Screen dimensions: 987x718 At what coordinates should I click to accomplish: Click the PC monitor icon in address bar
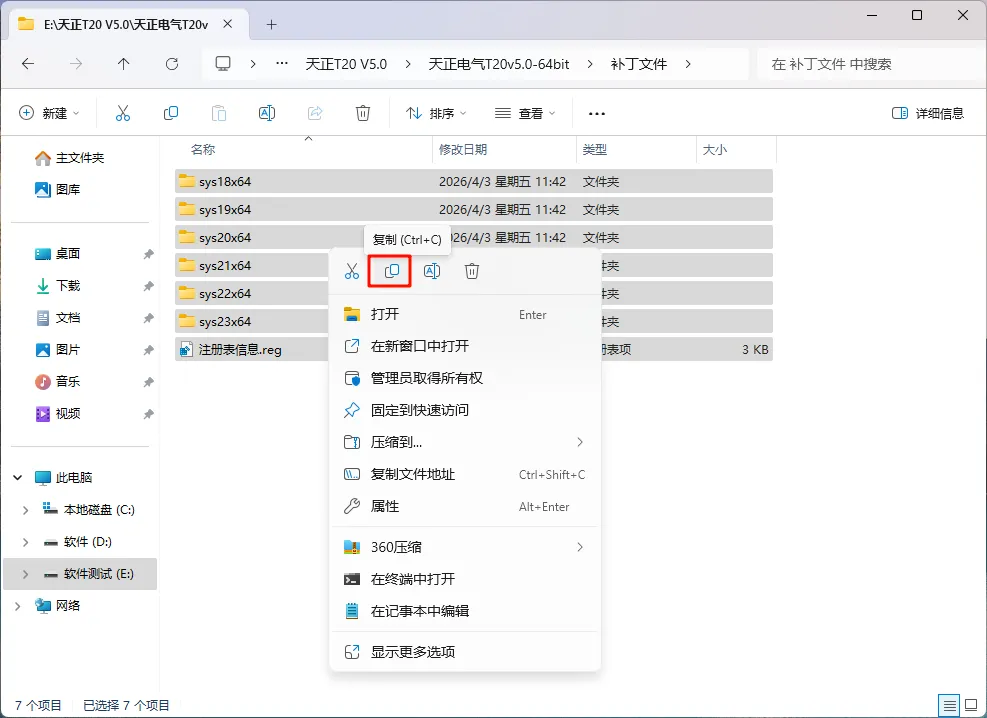click(x=223, y=64)
